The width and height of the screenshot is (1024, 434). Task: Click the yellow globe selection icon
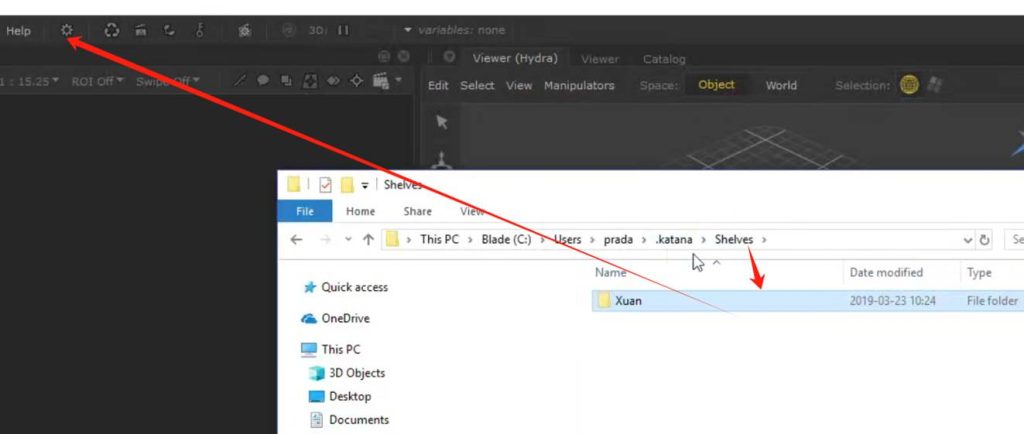point(908,85)
